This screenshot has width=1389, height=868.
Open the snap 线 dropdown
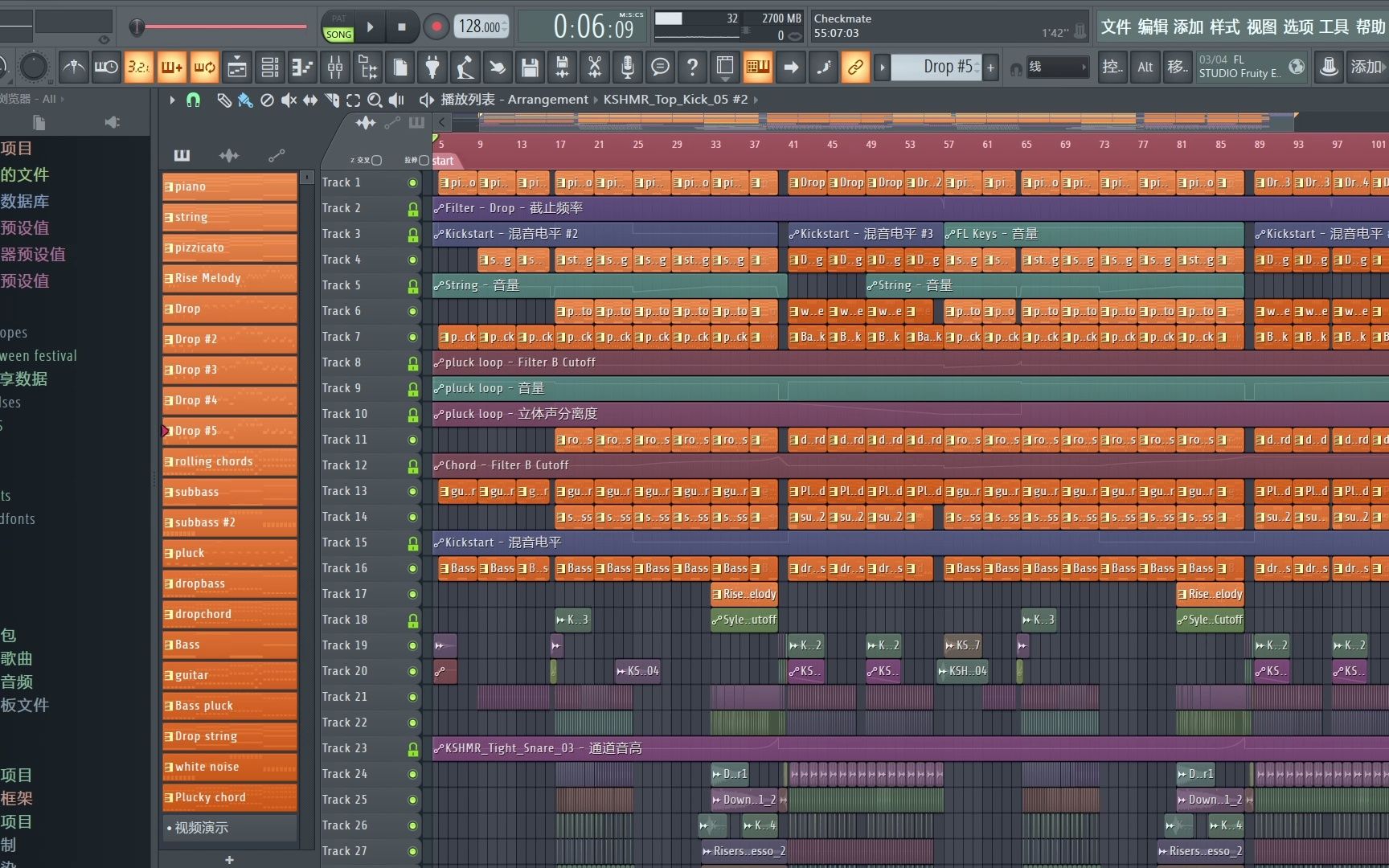[1057, 67]
